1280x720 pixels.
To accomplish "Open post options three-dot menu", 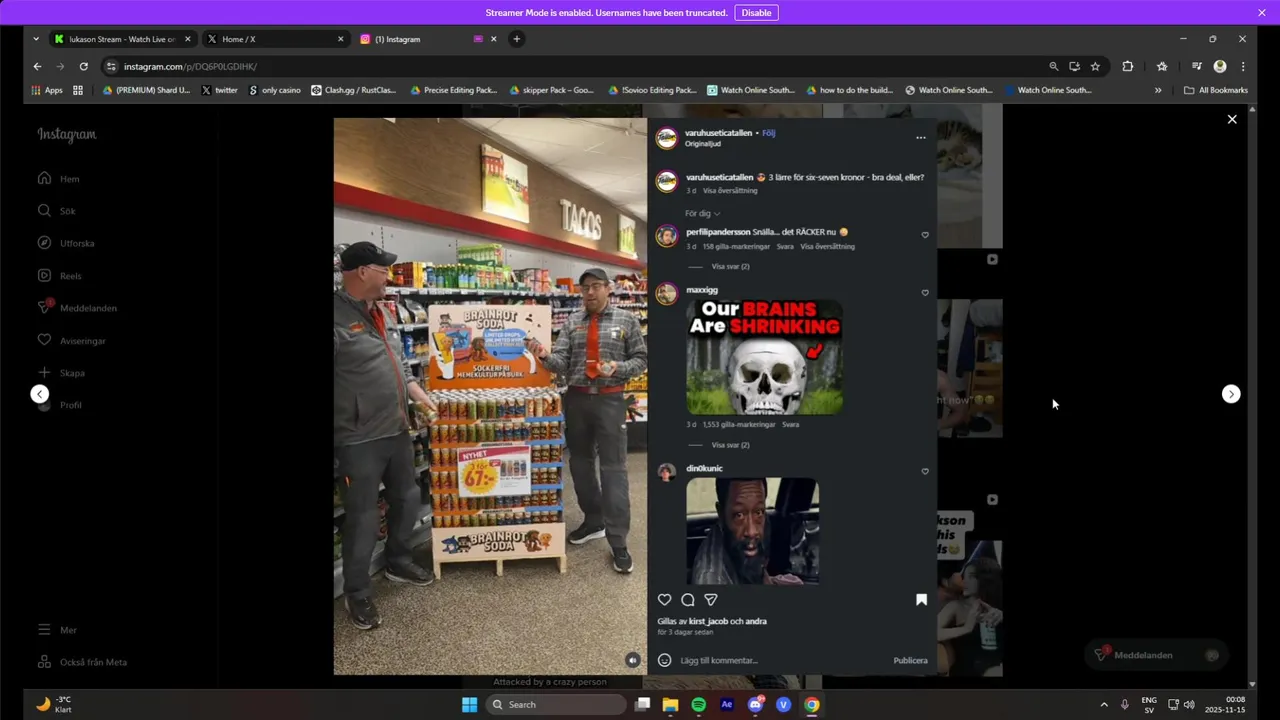I will (921, 138).
